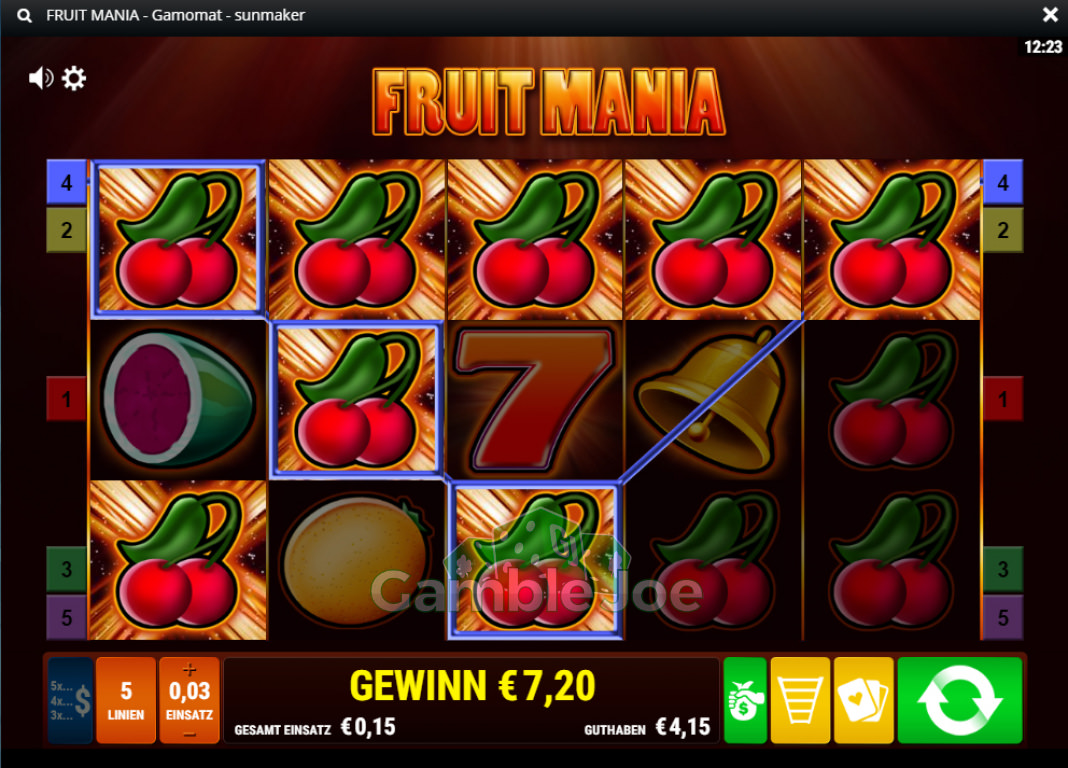Viewport: 1068px width, 768px height.
Task: Open the card gamble feature
Action: 863,700
